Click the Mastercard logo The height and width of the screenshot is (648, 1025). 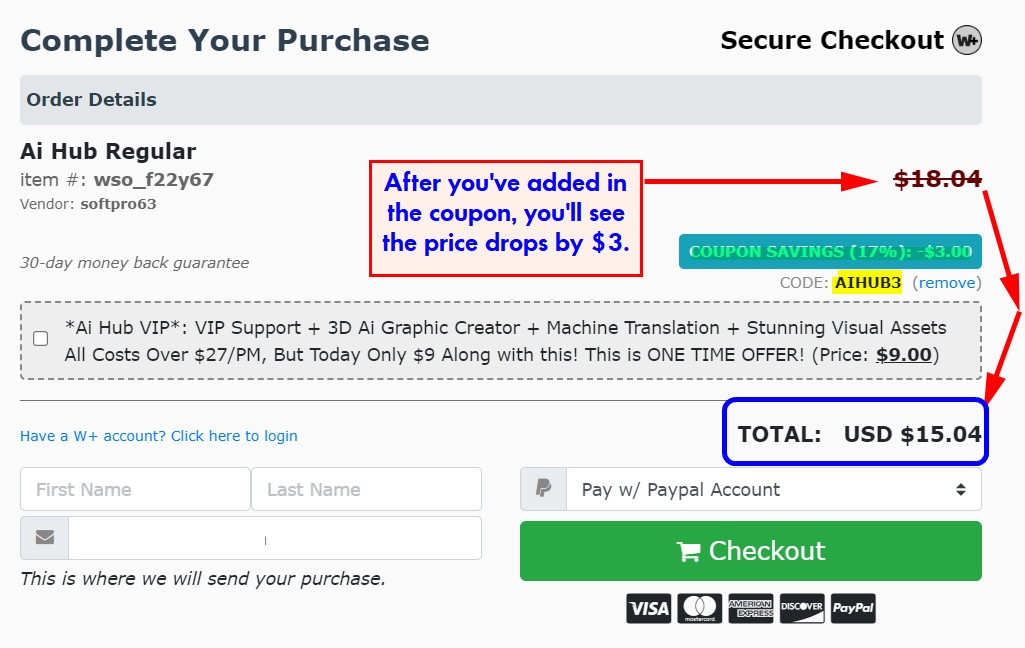[699, 607]
